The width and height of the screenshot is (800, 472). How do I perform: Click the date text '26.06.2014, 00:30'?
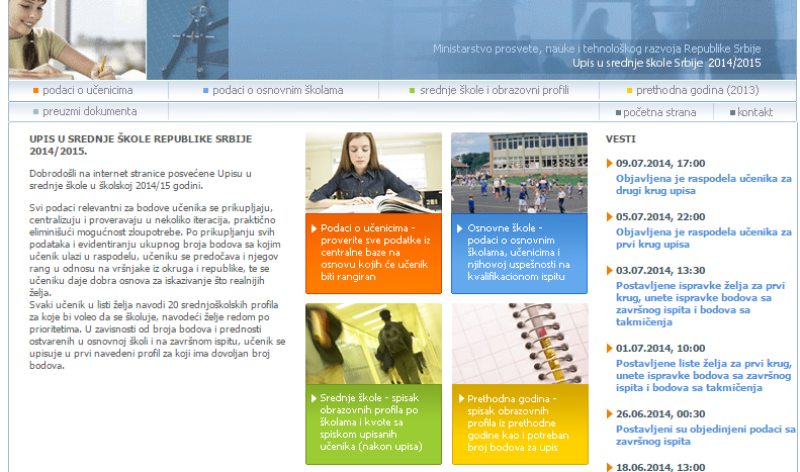click(660, 414)
